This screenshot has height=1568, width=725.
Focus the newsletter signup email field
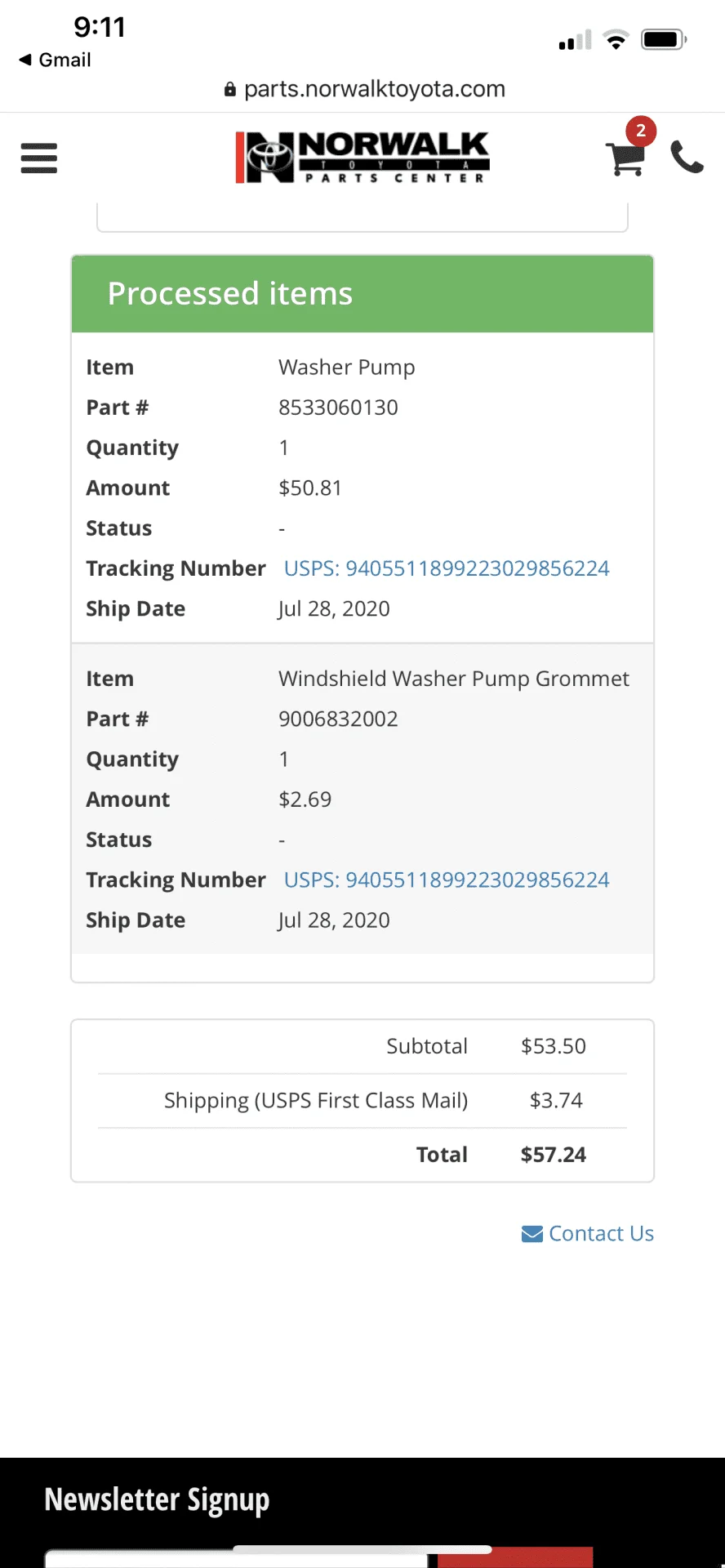(x=237, y=1559)
